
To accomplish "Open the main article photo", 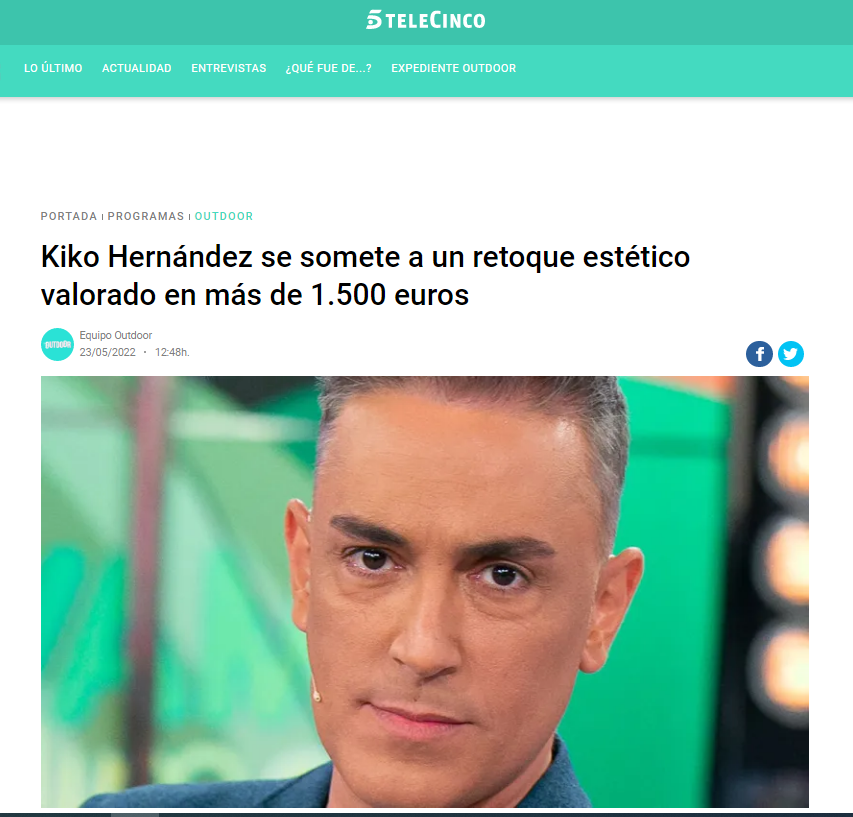I will (425, 592).
